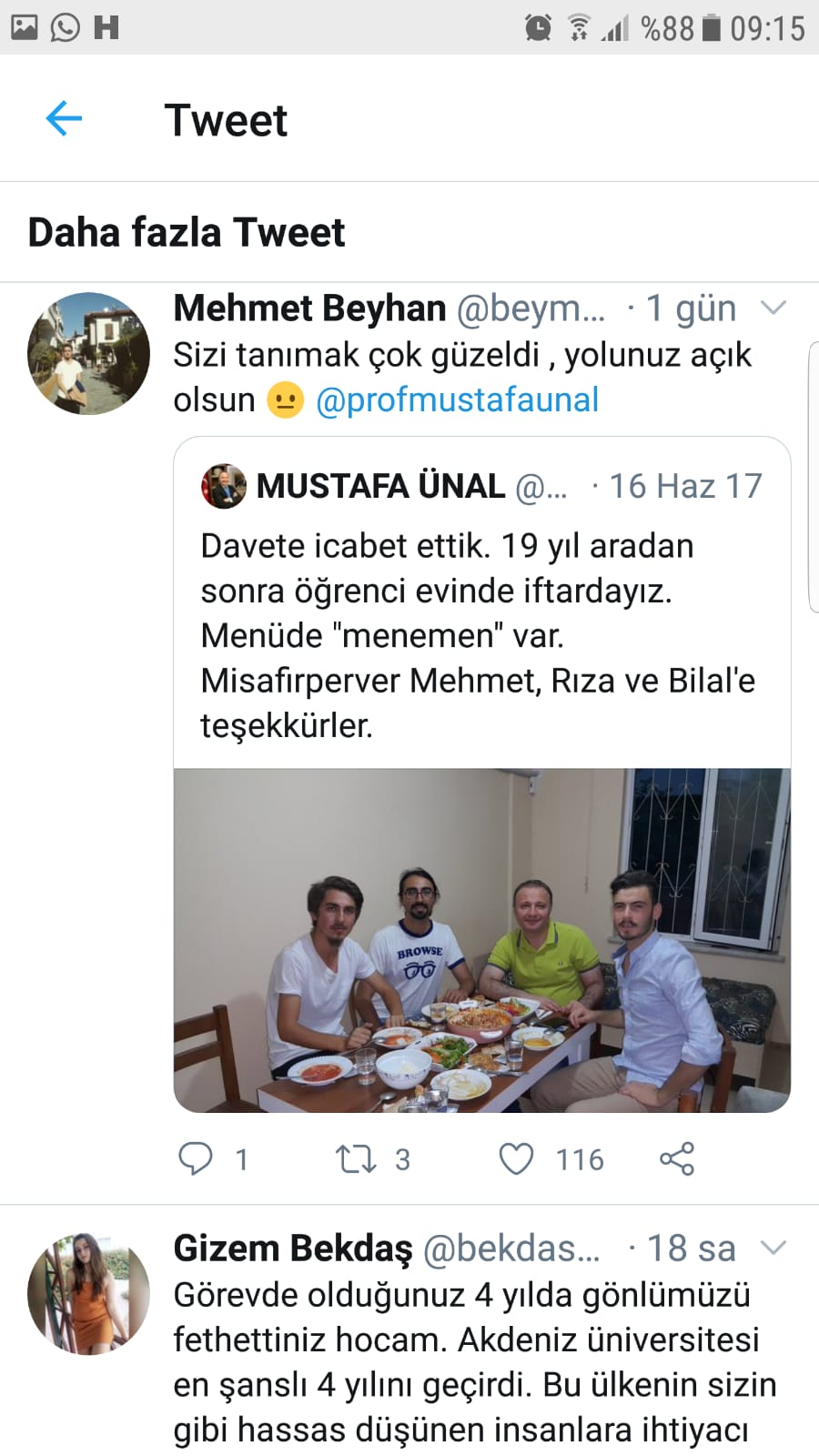
Task: Open Mehmet Beyhan's profile name
Action: [309, 308]
